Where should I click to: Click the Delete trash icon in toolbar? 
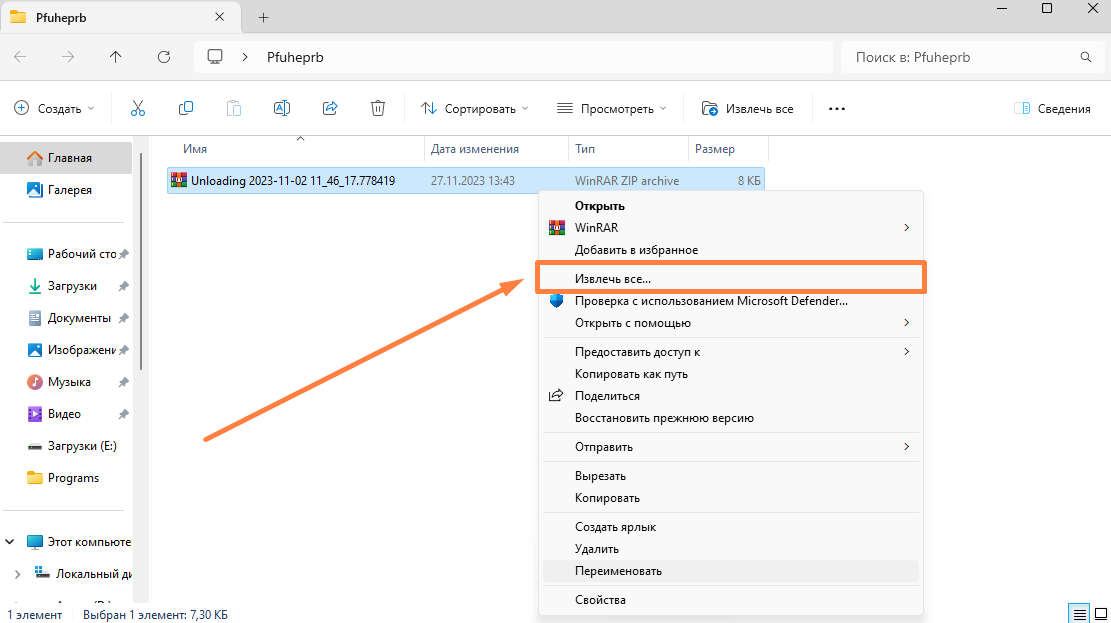coord(378,108)
